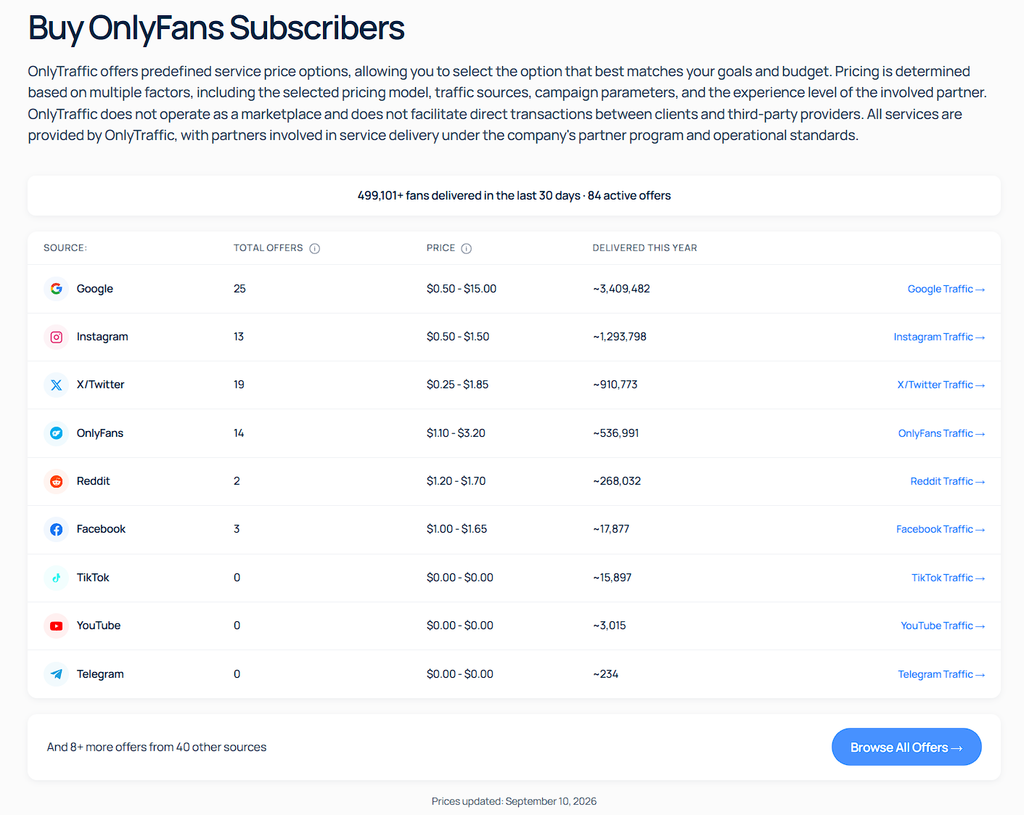Click Facebook price $1.00 - $1.65

[x=456, y=529]
